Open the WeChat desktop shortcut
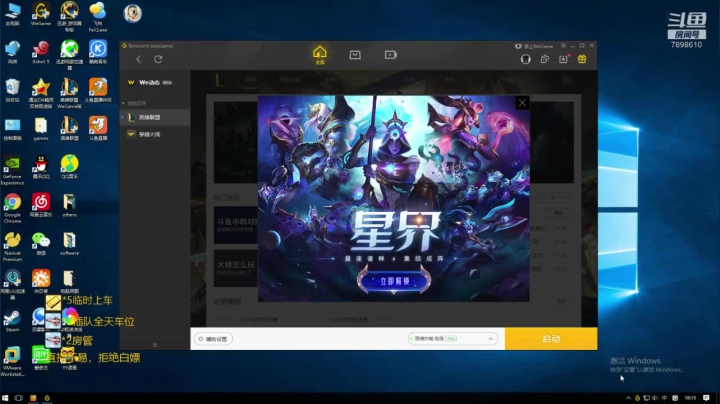The image size is (720, 404). pos(41,243)
